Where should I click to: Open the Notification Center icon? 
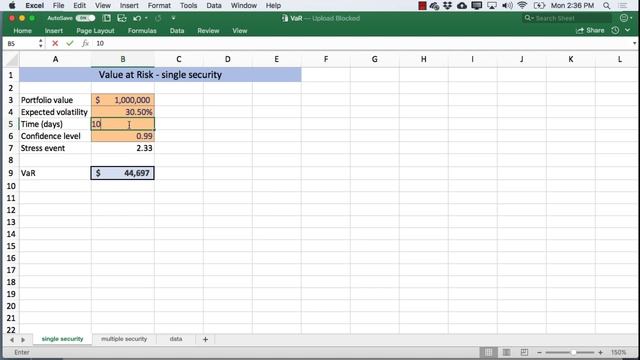[x=623, y=5]
